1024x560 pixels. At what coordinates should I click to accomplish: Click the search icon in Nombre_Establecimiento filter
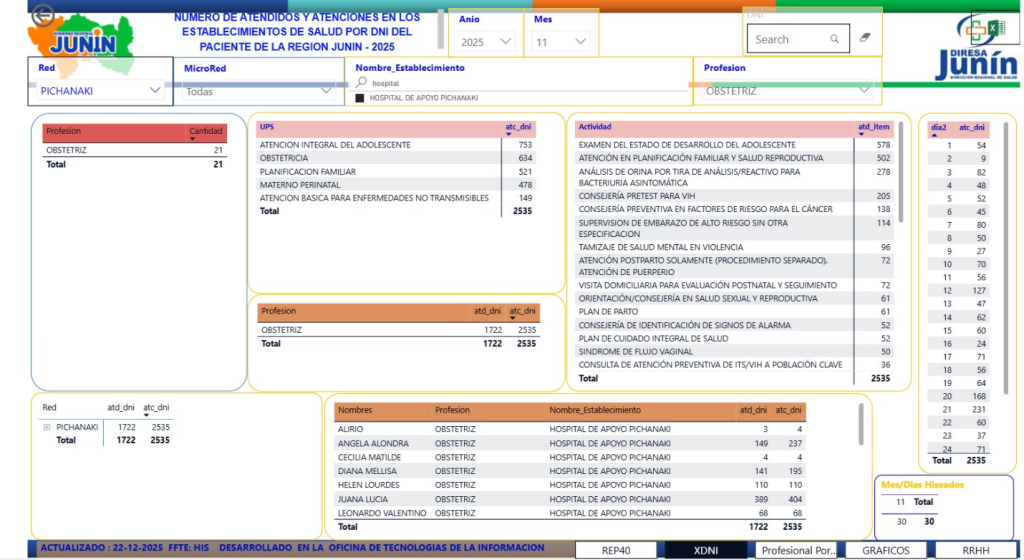[362, 84]
